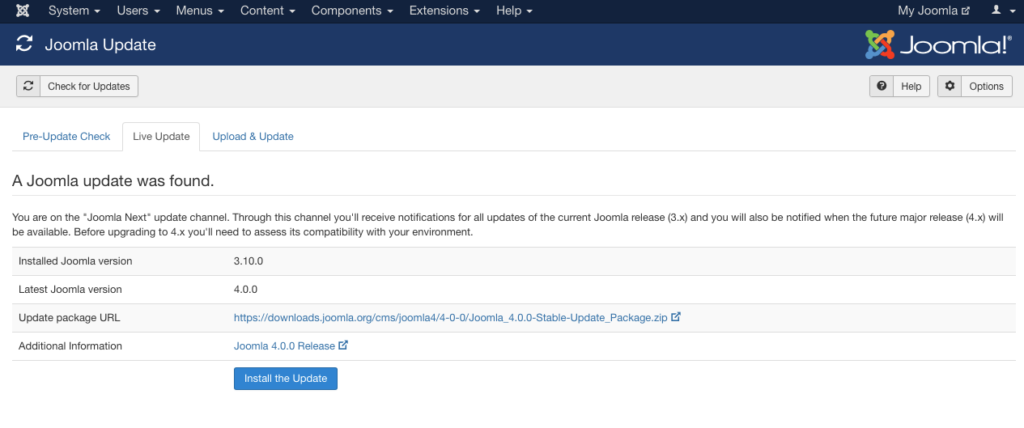Click the sync icon next to Joomla Update title
The width and height of the screenshot is (1024, 428).
pos(24,45)
